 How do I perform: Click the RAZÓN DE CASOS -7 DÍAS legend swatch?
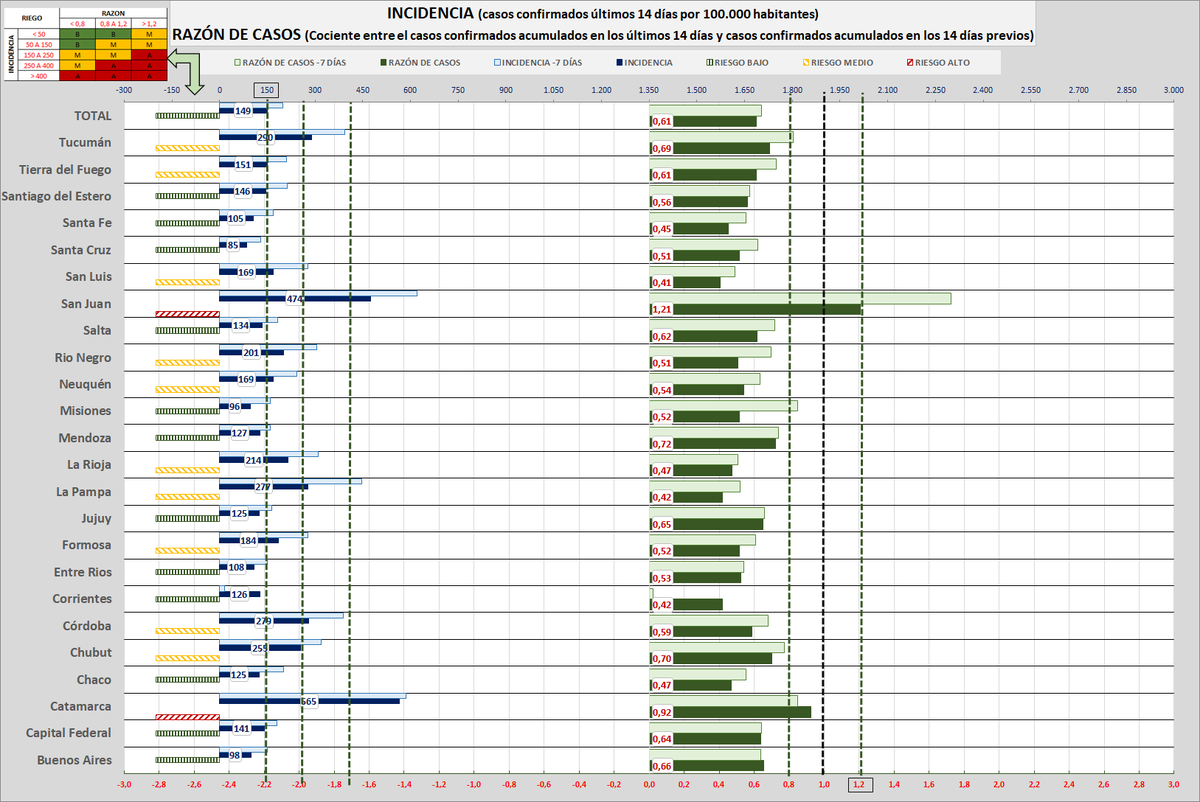235,62
